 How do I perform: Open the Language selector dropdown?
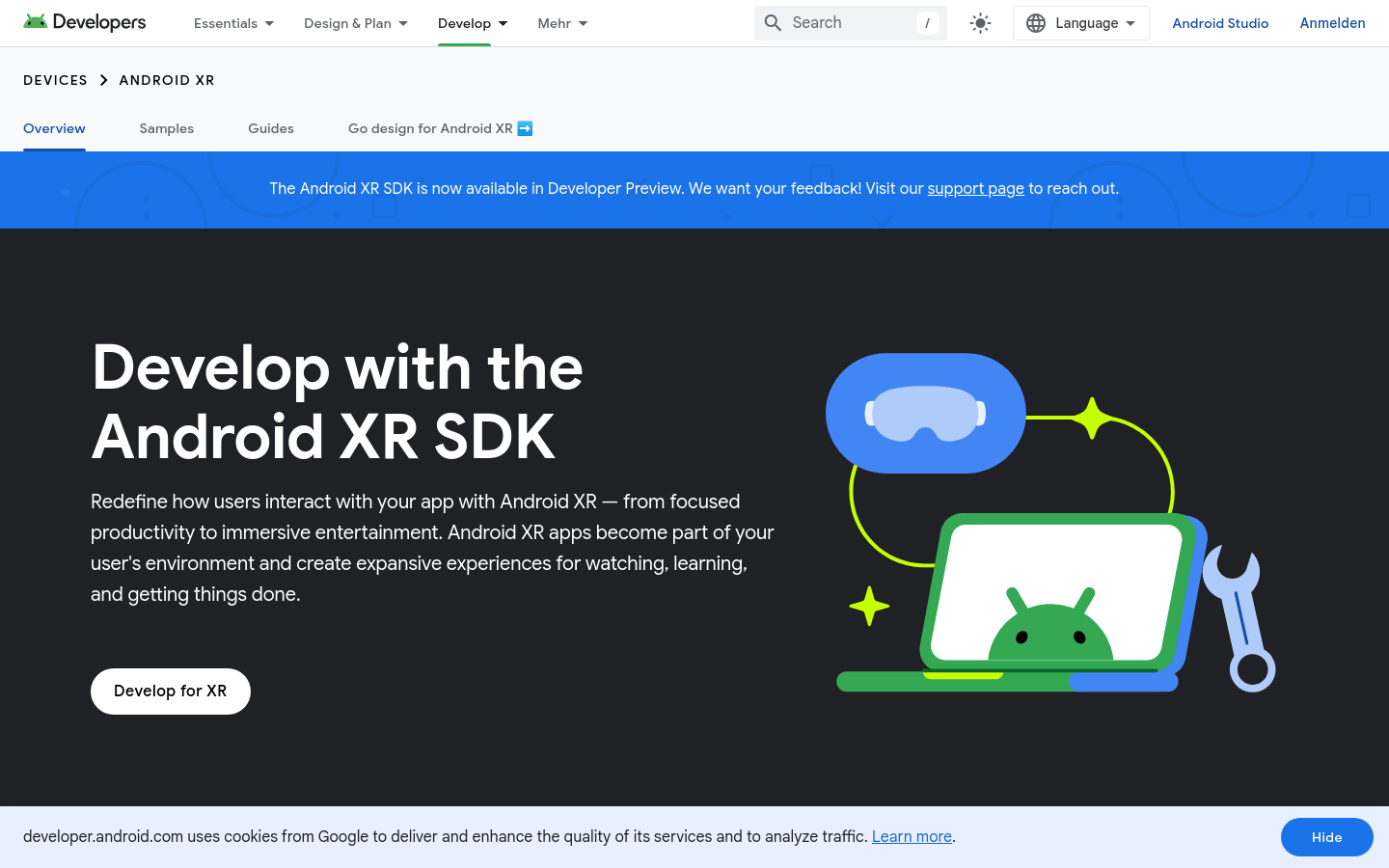coord(1080,23)
